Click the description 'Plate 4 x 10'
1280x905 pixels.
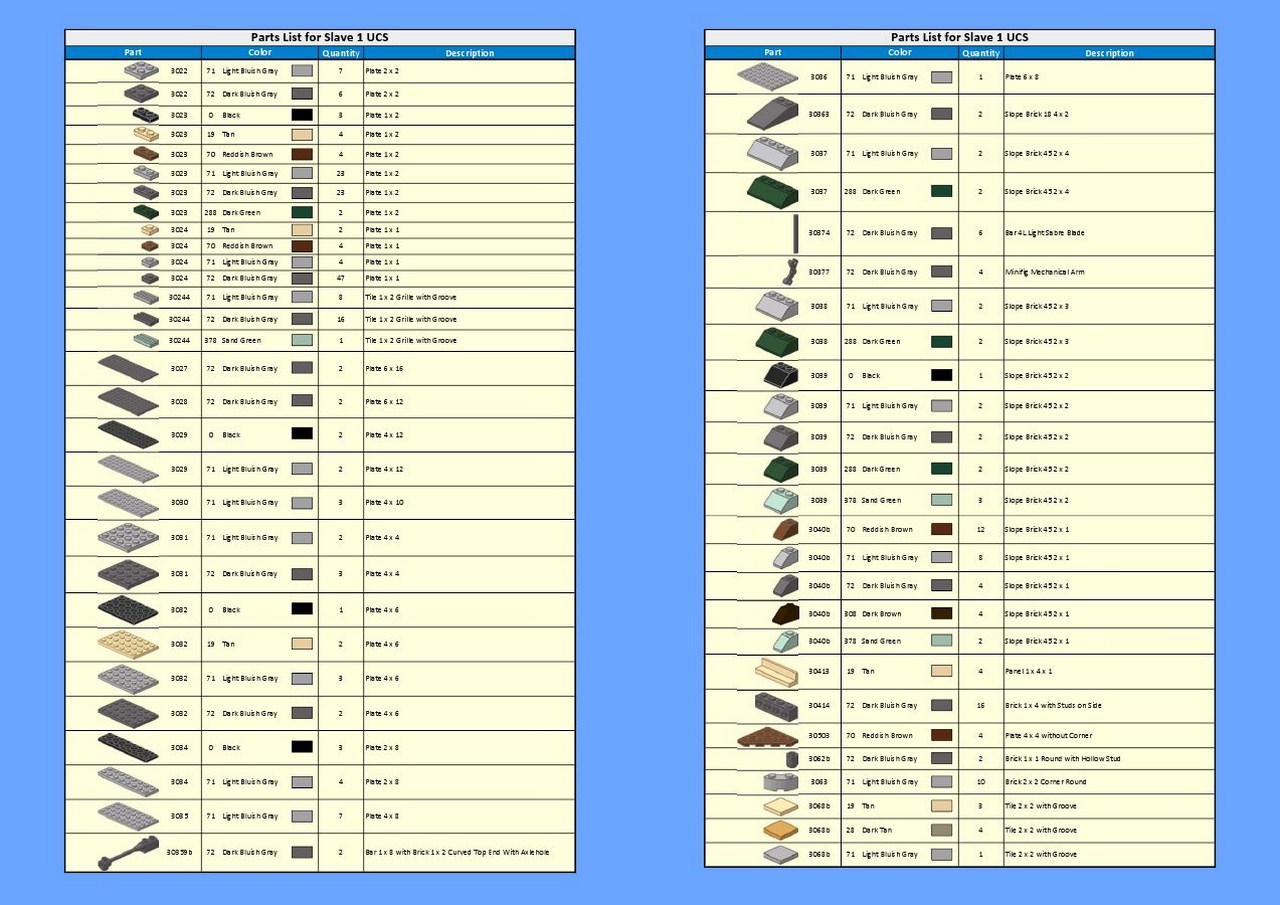point(386,503)
